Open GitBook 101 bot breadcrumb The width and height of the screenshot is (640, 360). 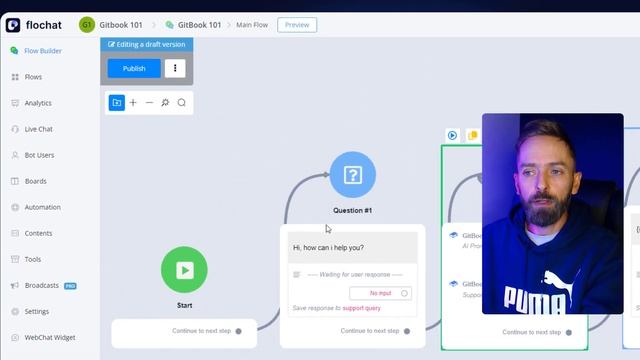pos(199,25)
